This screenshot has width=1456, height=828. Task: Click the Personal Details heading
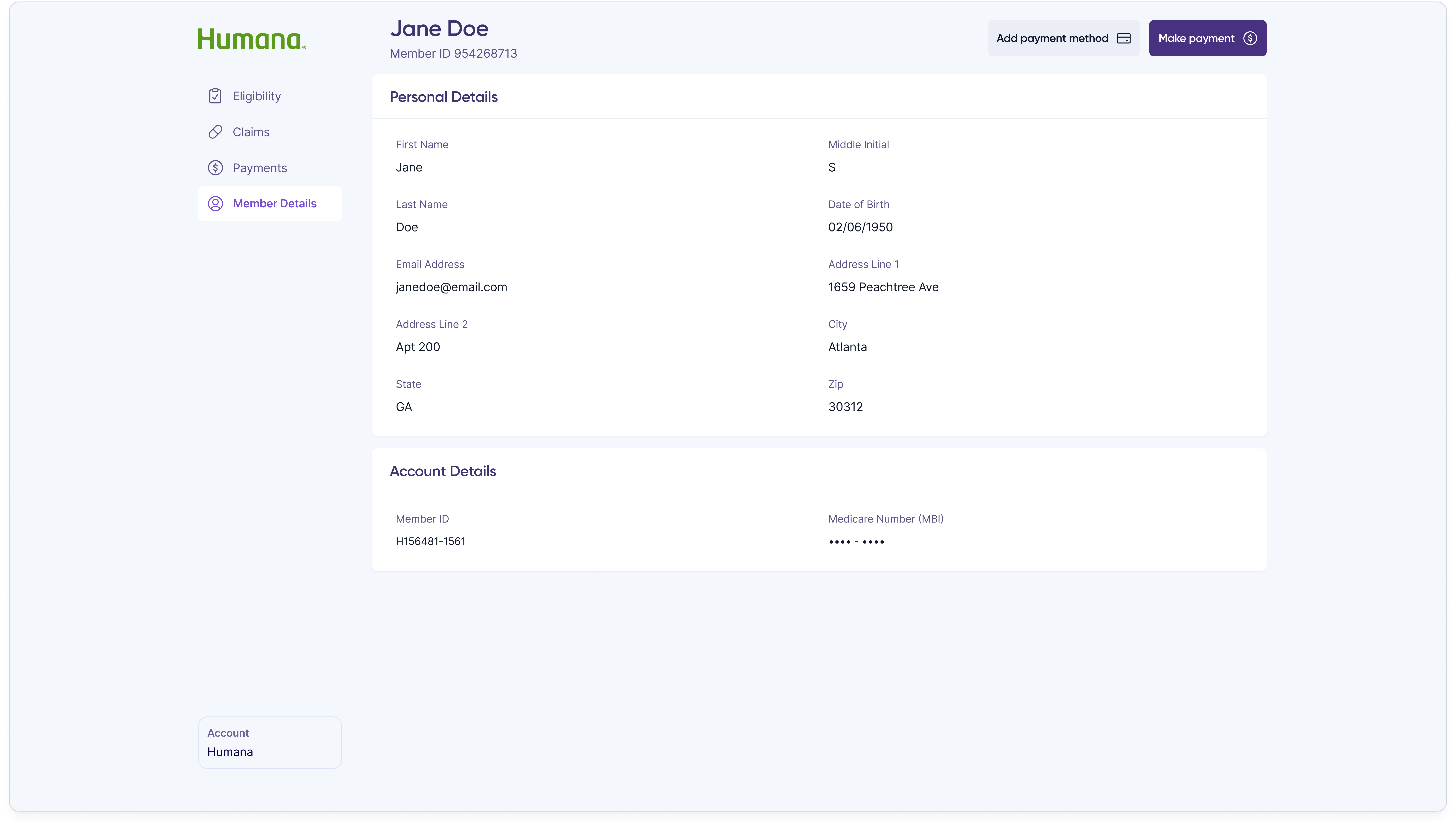[444, 97]
